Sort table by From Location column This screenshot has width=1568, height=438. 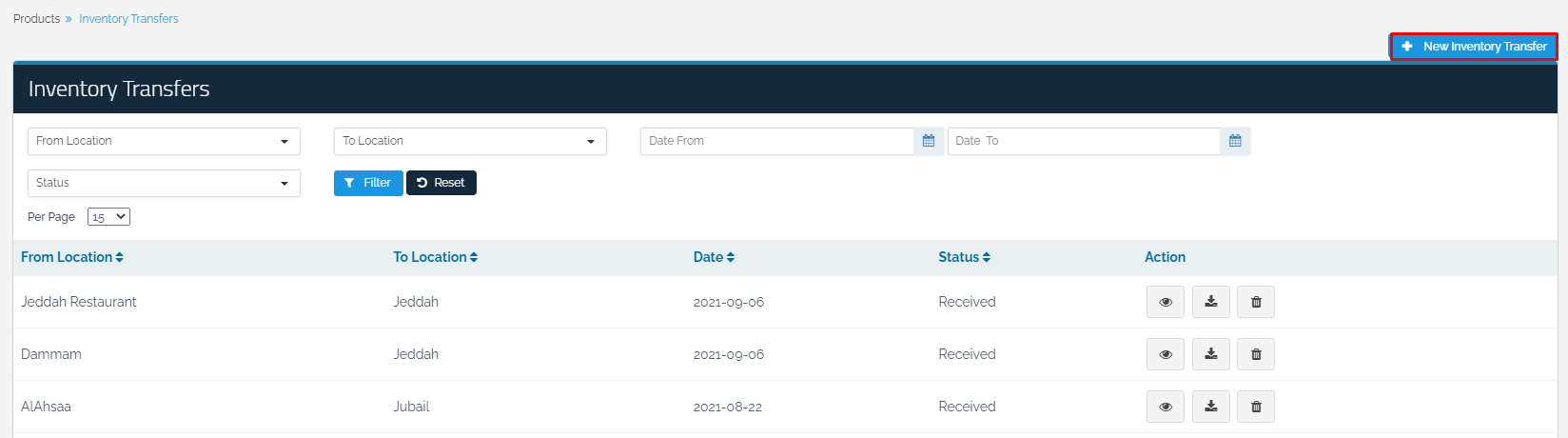72,257
